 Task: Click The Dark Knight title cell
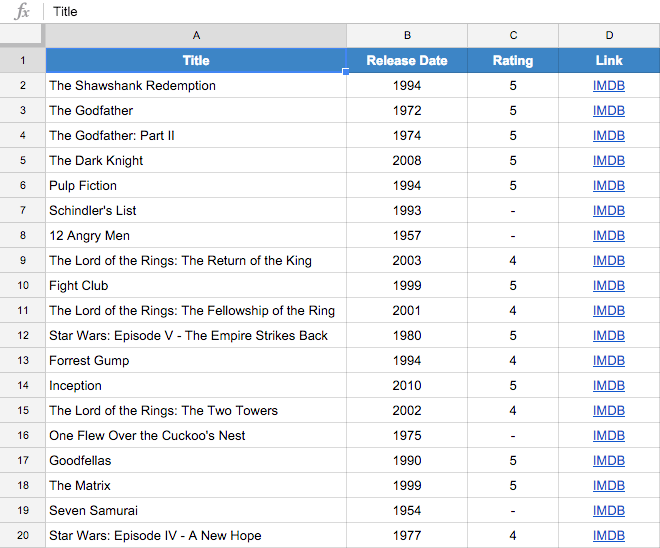[x=96, y=161]
